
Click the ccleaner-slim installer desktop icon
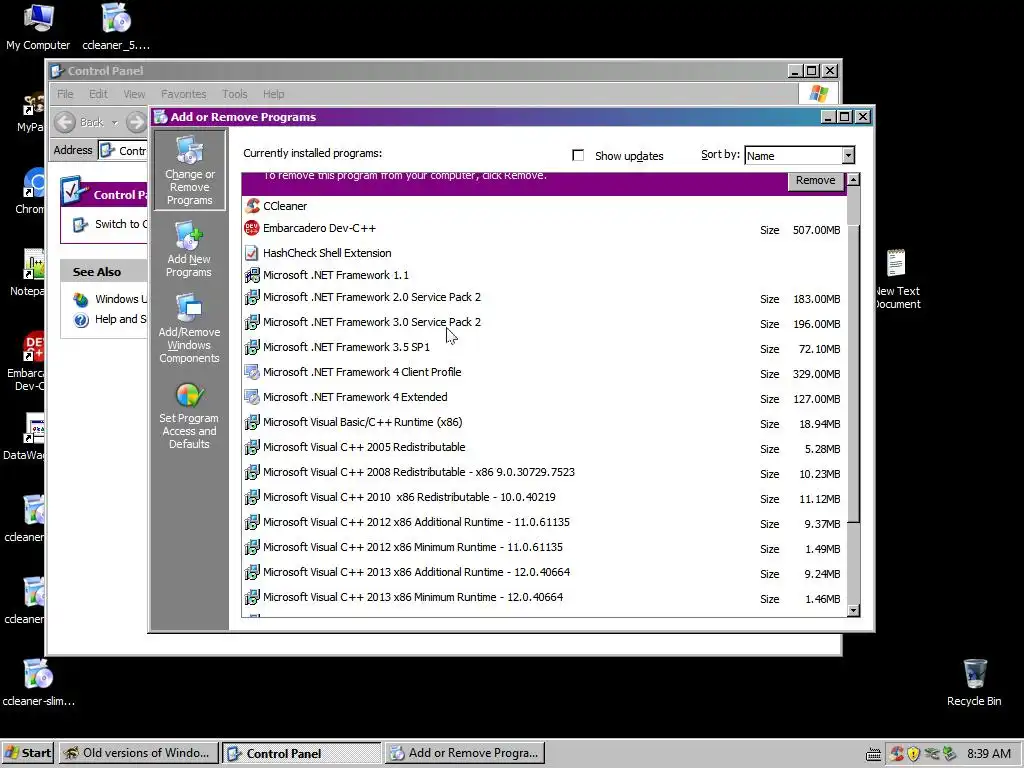(x=38, y=674)
